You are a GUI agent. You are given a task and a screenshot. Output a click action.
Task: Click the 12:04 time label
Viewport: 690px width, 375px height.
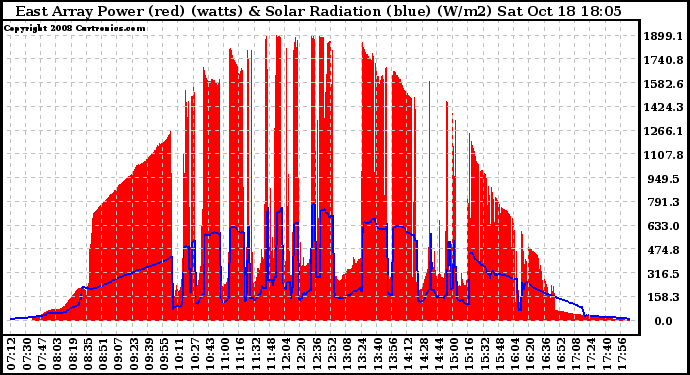(286, 353)
